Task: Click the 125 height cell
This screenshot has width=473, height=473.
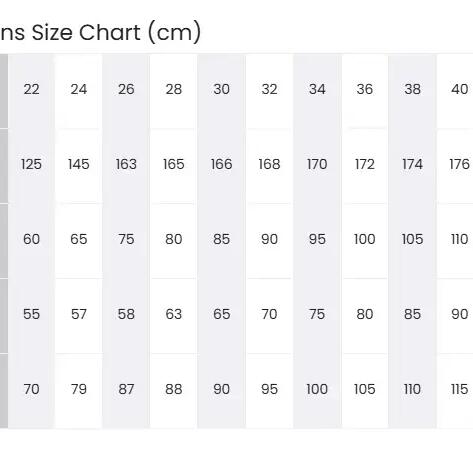Action: tap(31, 165)
